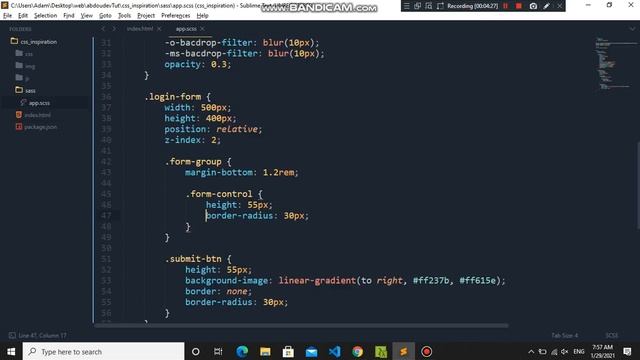Click the #ff615e color value
Screen dimensions: 640x360
click(x=478, y=280)
